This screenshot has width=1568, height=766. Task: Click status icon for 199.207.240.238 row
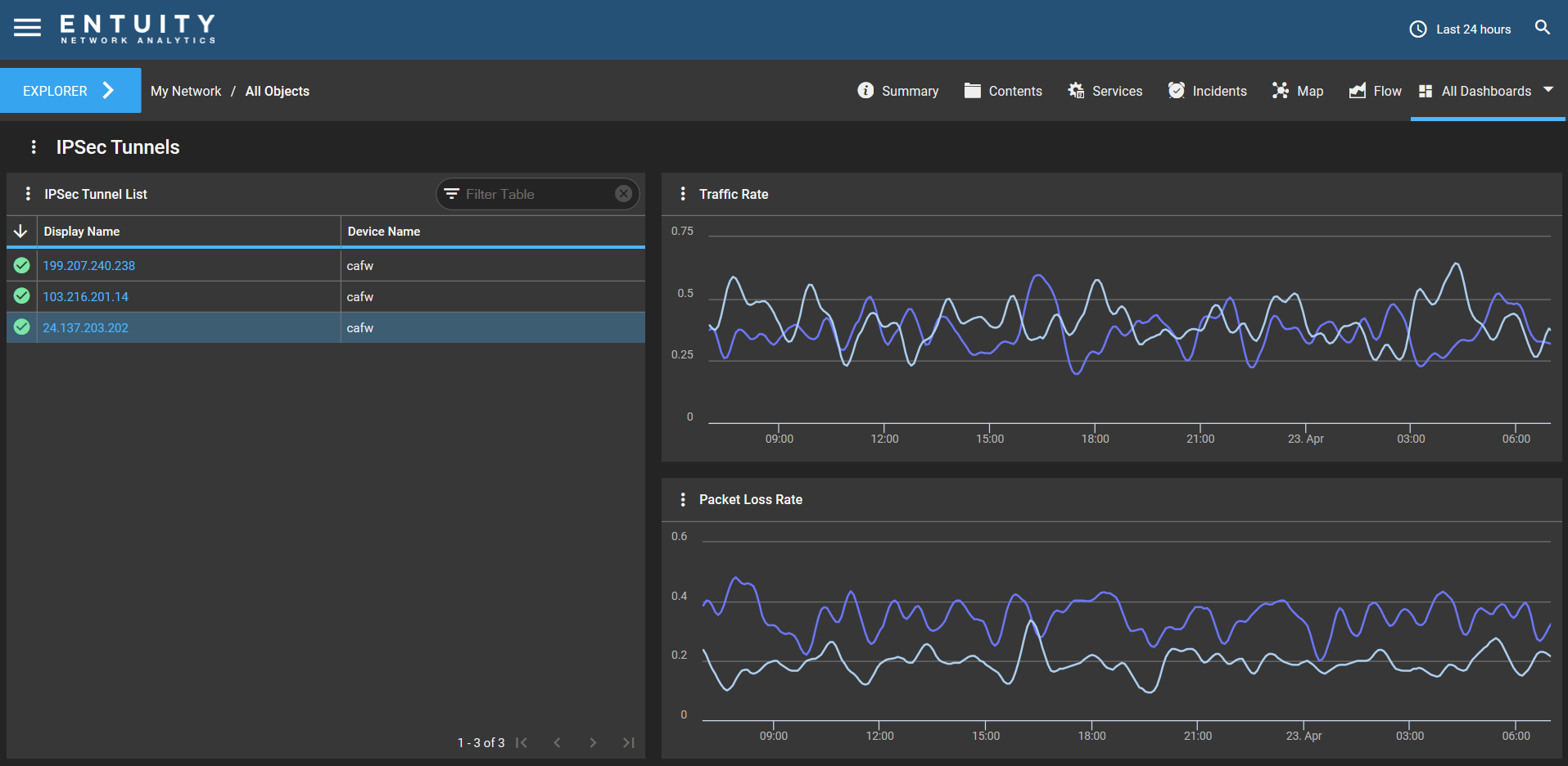[22, 265]
